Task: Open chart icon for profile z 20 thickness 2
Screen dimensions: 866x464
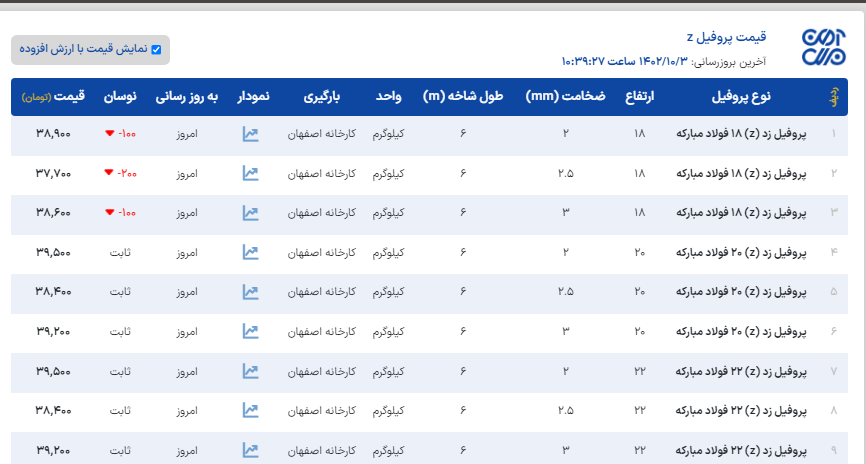Action: point(250,253)
